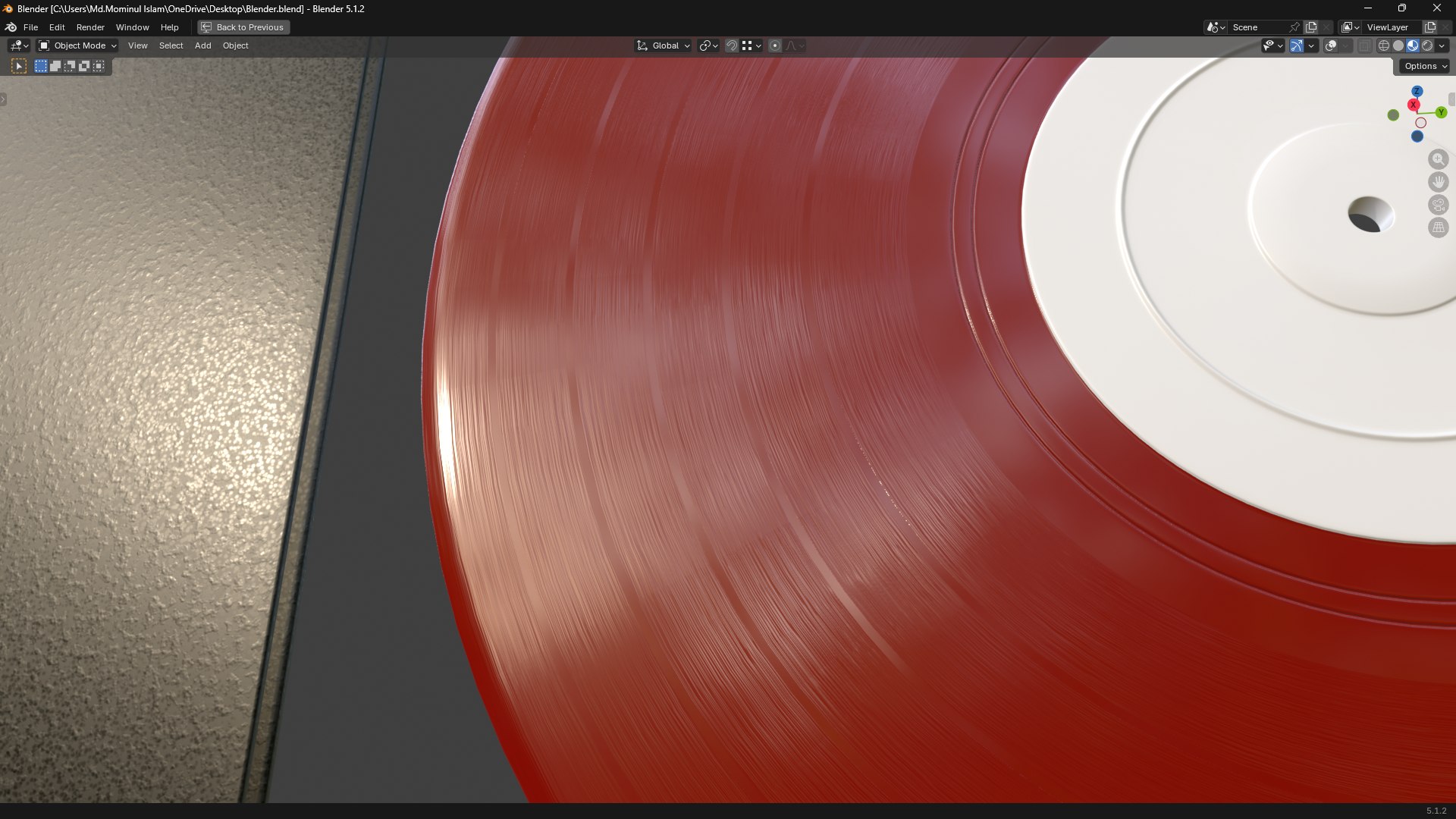1456x819 pixels.
Task: Open the Window menu
Action: (132, 27)
